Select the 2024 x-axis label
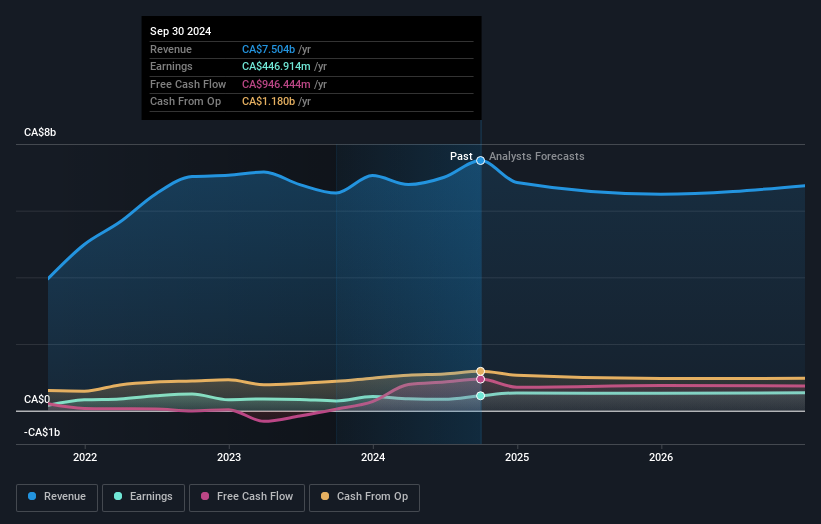 tap(373, 457)
